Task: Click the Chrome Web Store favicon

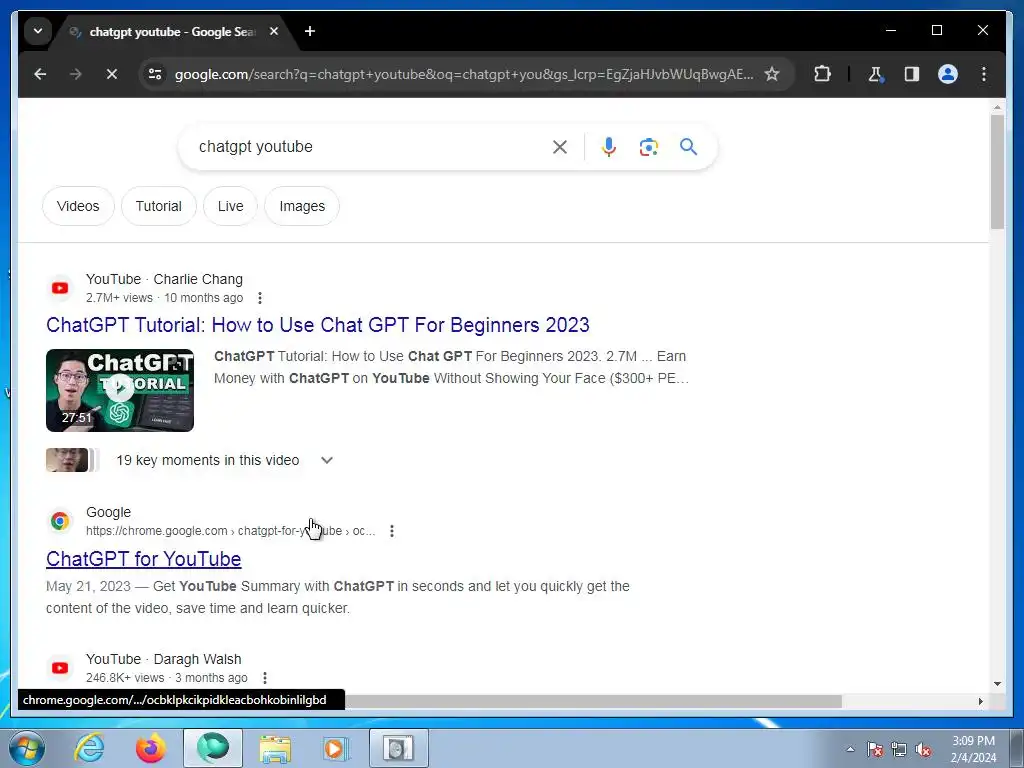Action: [60, 521]
